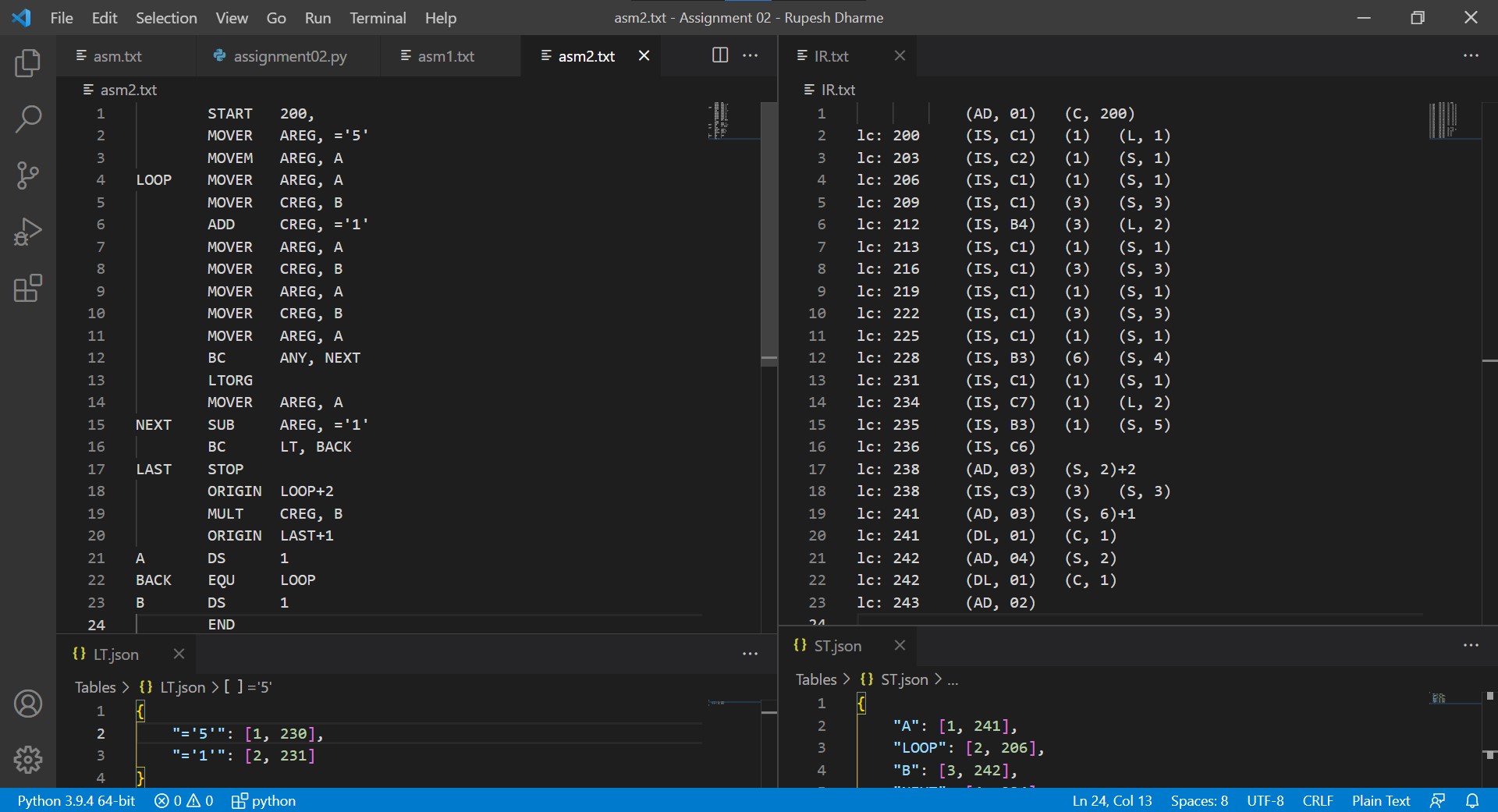This screenshot has height=812, width=1498.
Task: Click the START keyword in asm2.txt
Action: (230, 114)
